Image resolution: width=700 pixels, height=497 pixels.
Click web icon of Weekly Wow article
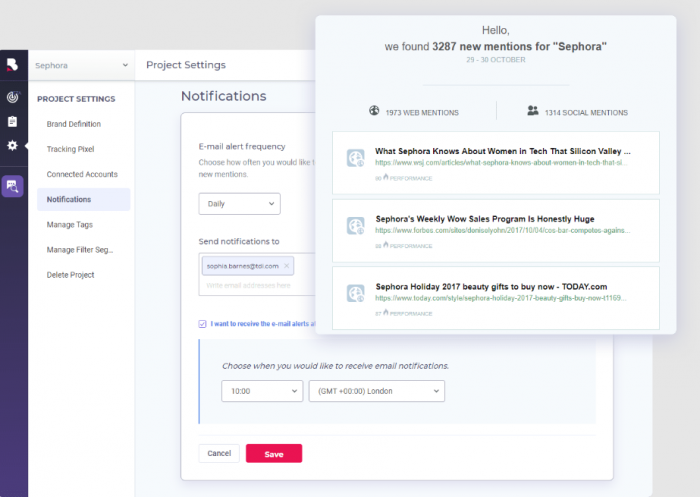tap(356, 226)
